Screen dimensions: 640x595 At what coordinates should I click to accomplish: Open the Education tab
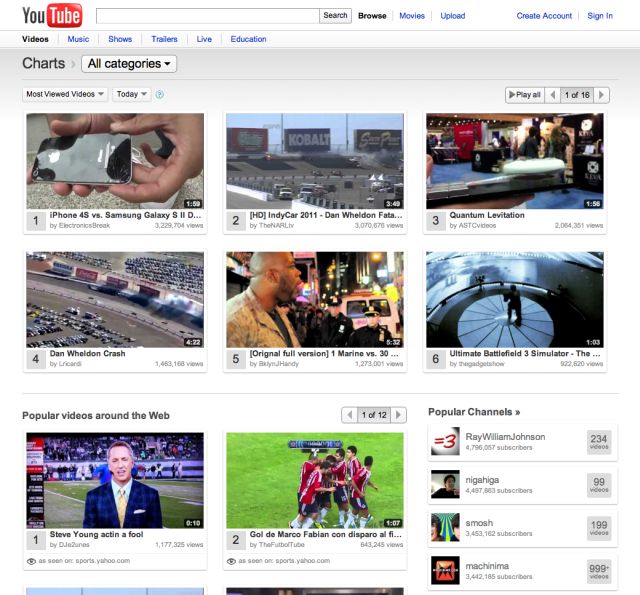(x=248, y=39)
